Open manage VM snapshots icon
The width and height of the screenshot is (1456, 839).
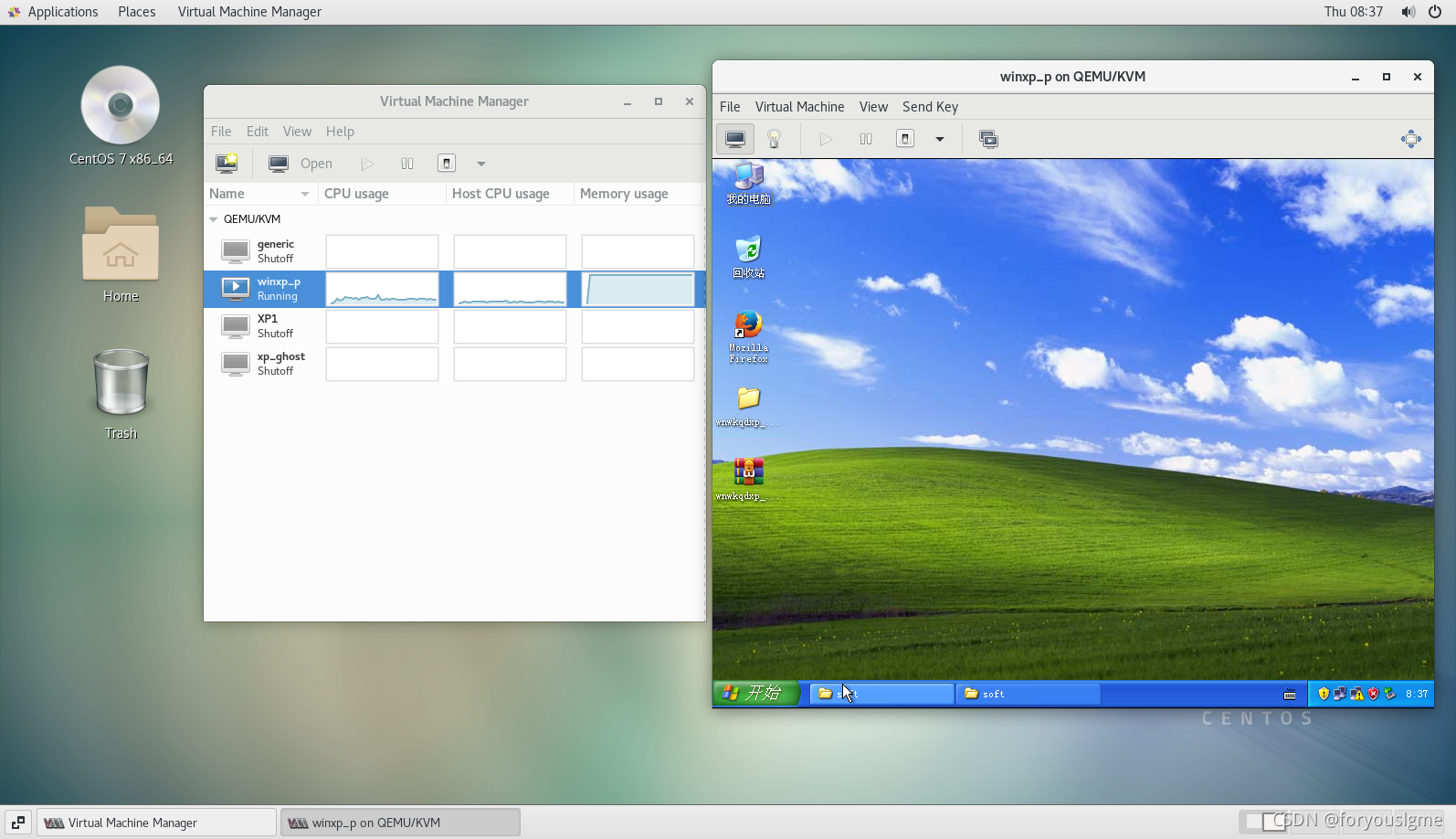988,139
